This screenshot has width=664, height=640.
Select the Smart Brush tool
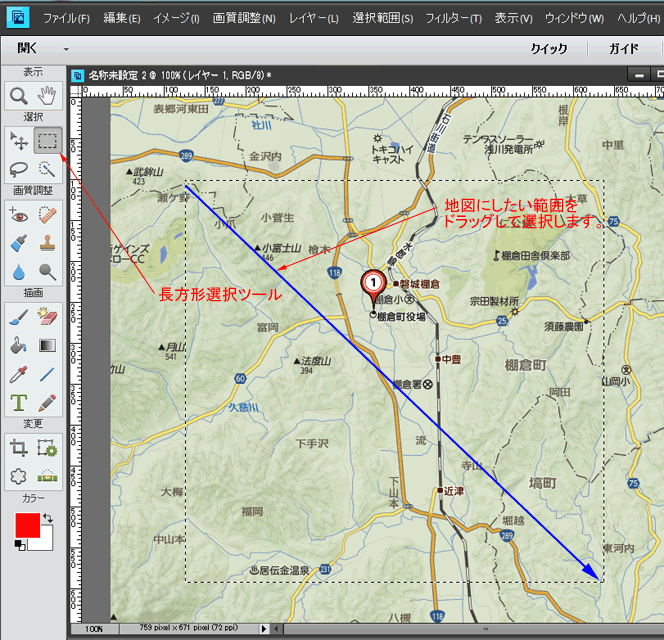point(19,243)
